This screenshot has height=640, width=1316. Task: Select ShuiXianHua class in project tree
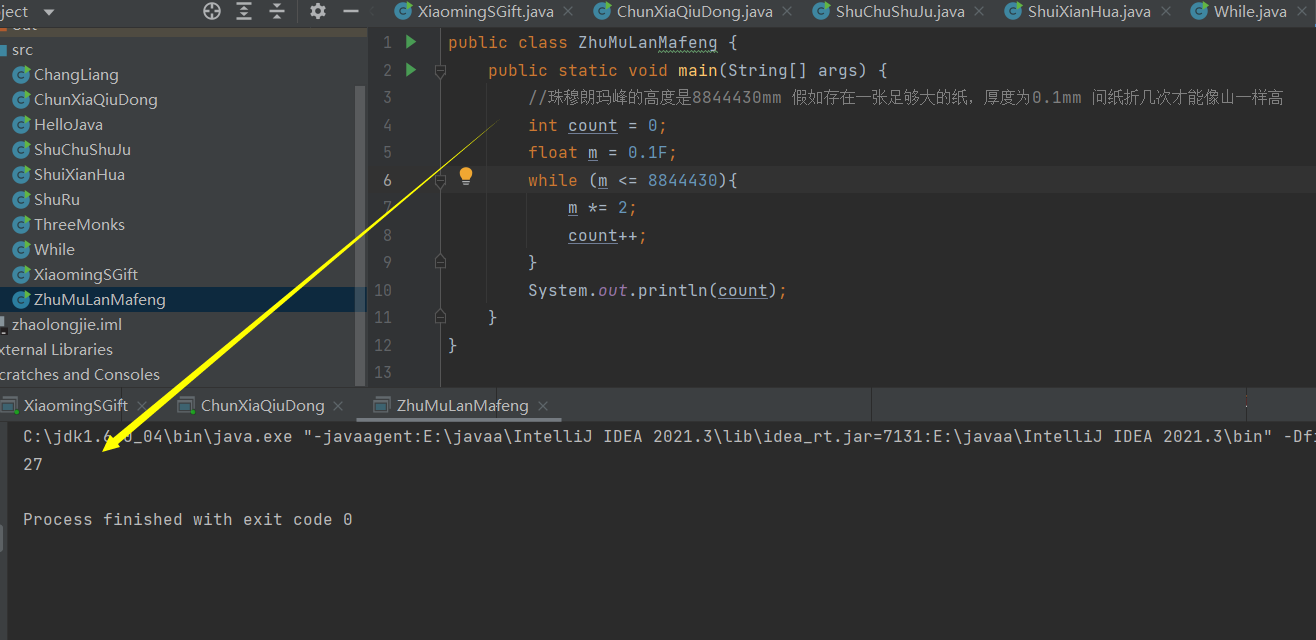79,174
